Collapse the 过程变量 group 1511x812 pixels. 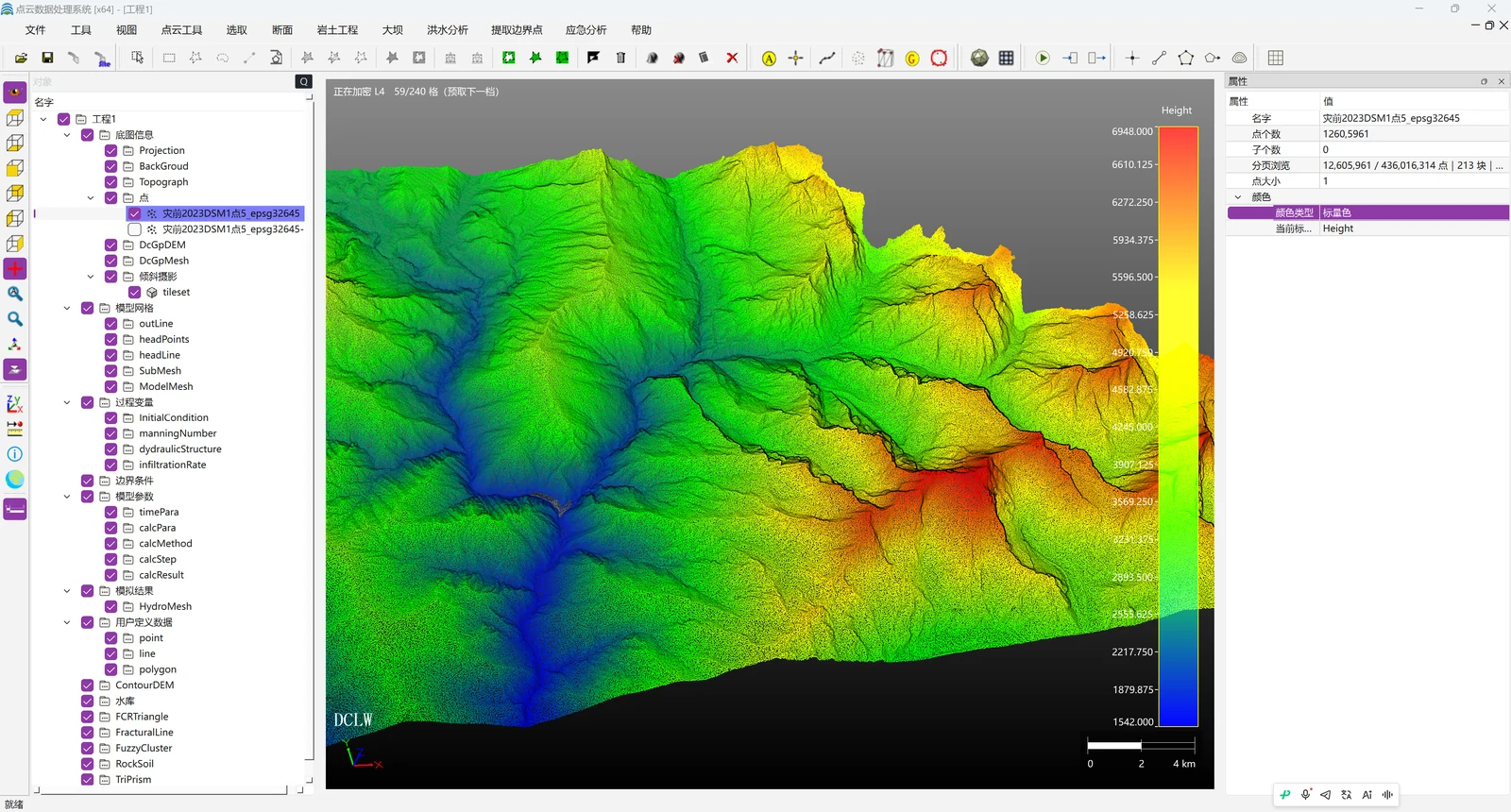67,402
